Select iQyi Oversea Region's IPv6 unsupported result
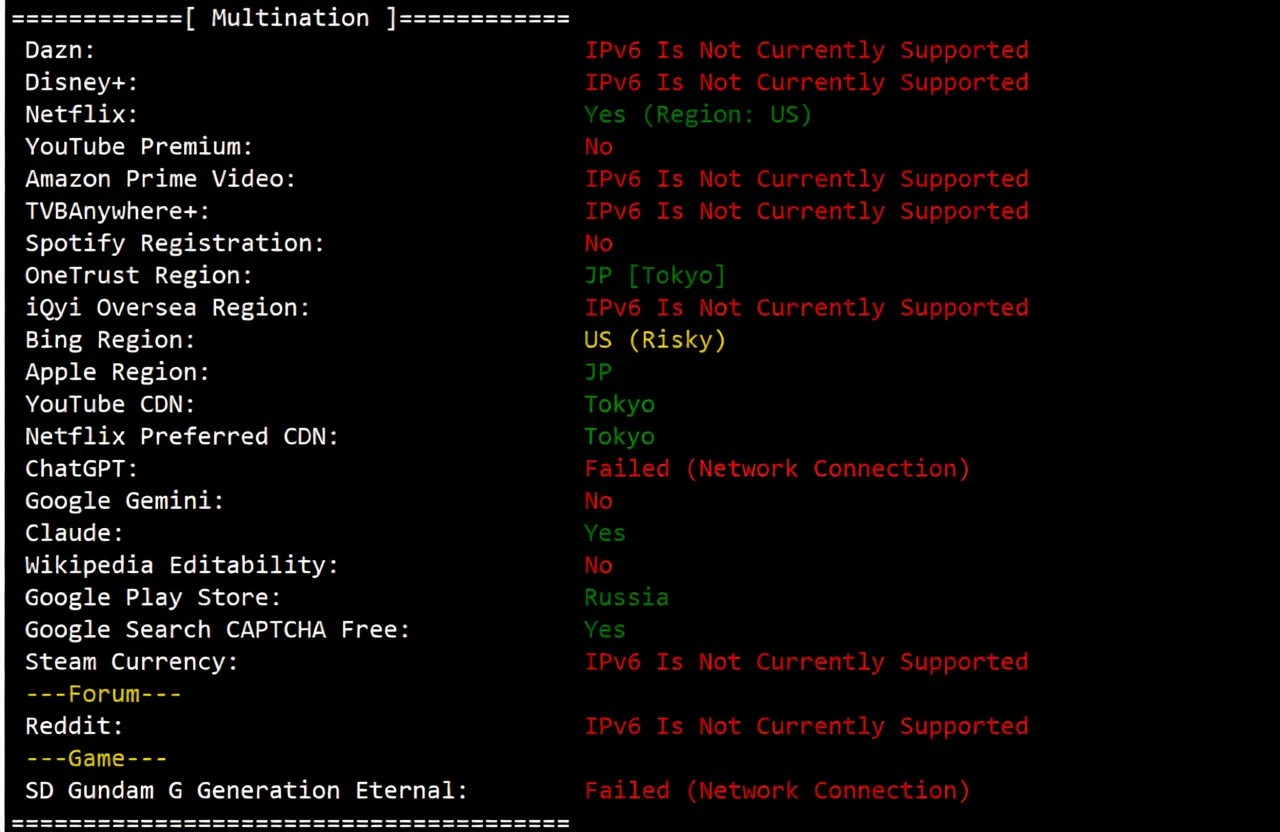This screenshot has height=832, width=1280. point(807,307)
